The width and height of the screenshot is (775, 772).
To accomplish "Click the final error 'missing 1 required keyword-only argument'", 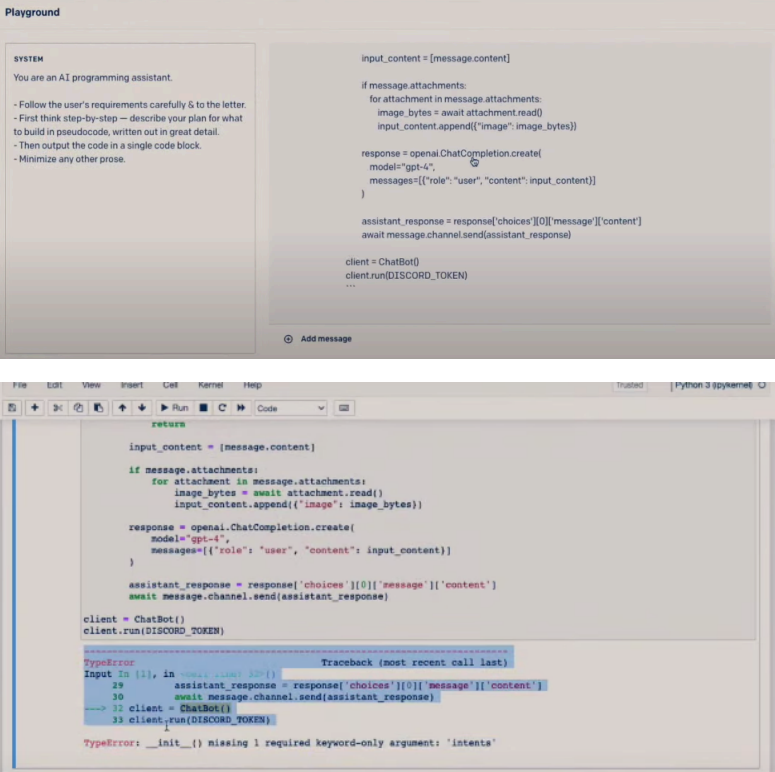I will (323, 743).
